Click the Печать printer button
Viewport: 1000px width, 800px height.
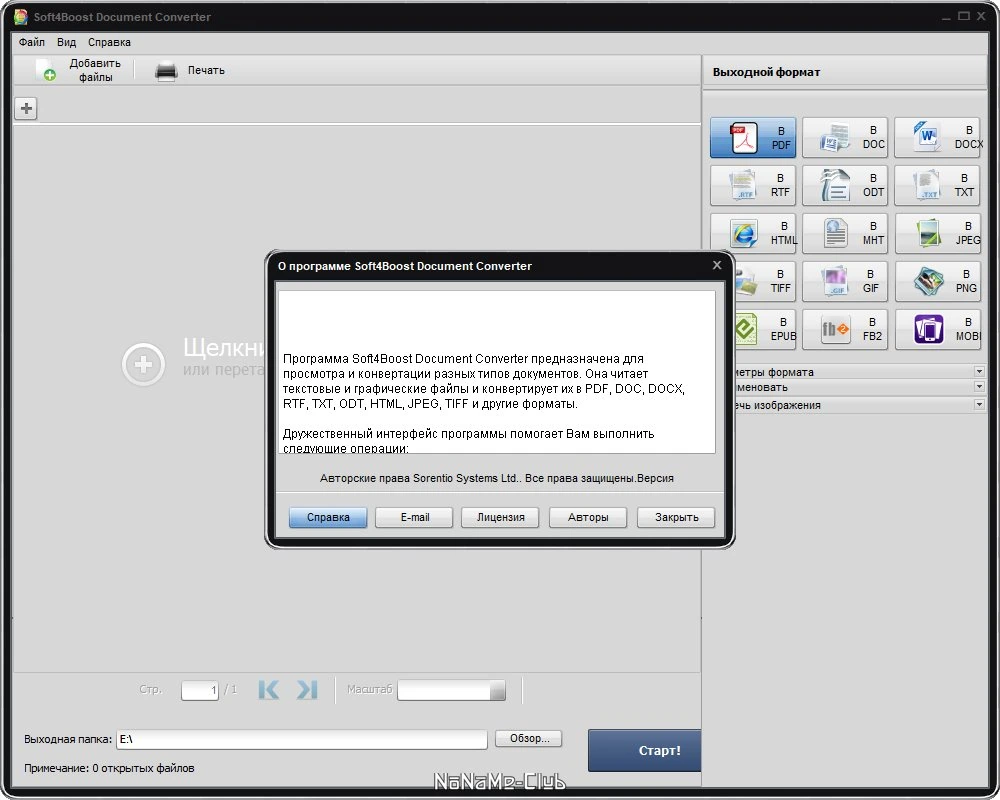pyautogui.click(x=190, y=70)
